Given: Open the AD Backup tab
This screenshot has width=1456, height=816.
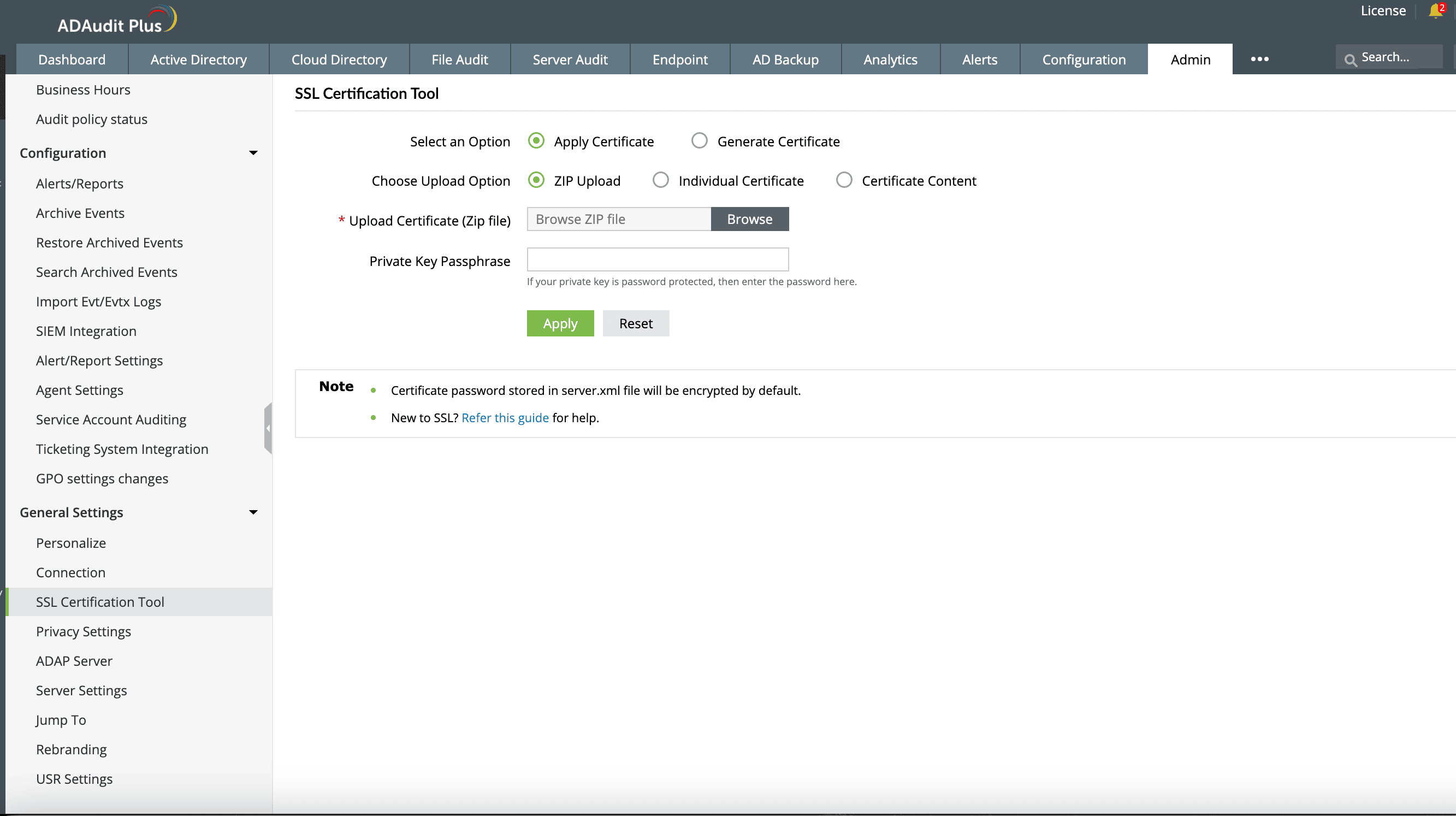Looking at the screenshot, I should (x=785, y=60).
